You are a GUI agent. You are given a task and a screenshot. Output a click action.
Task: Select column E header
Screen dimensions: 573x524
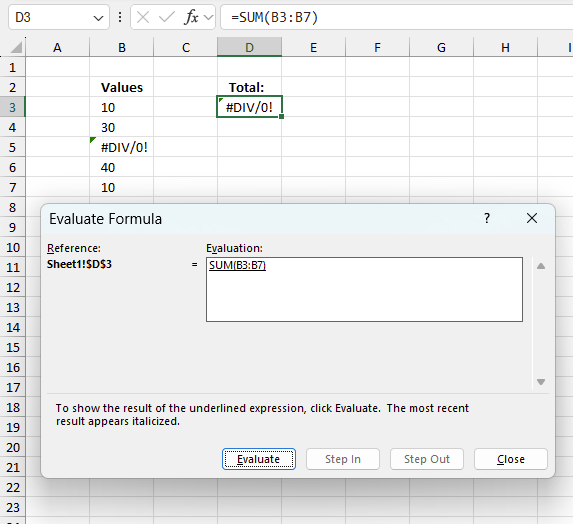click(314, 48)
